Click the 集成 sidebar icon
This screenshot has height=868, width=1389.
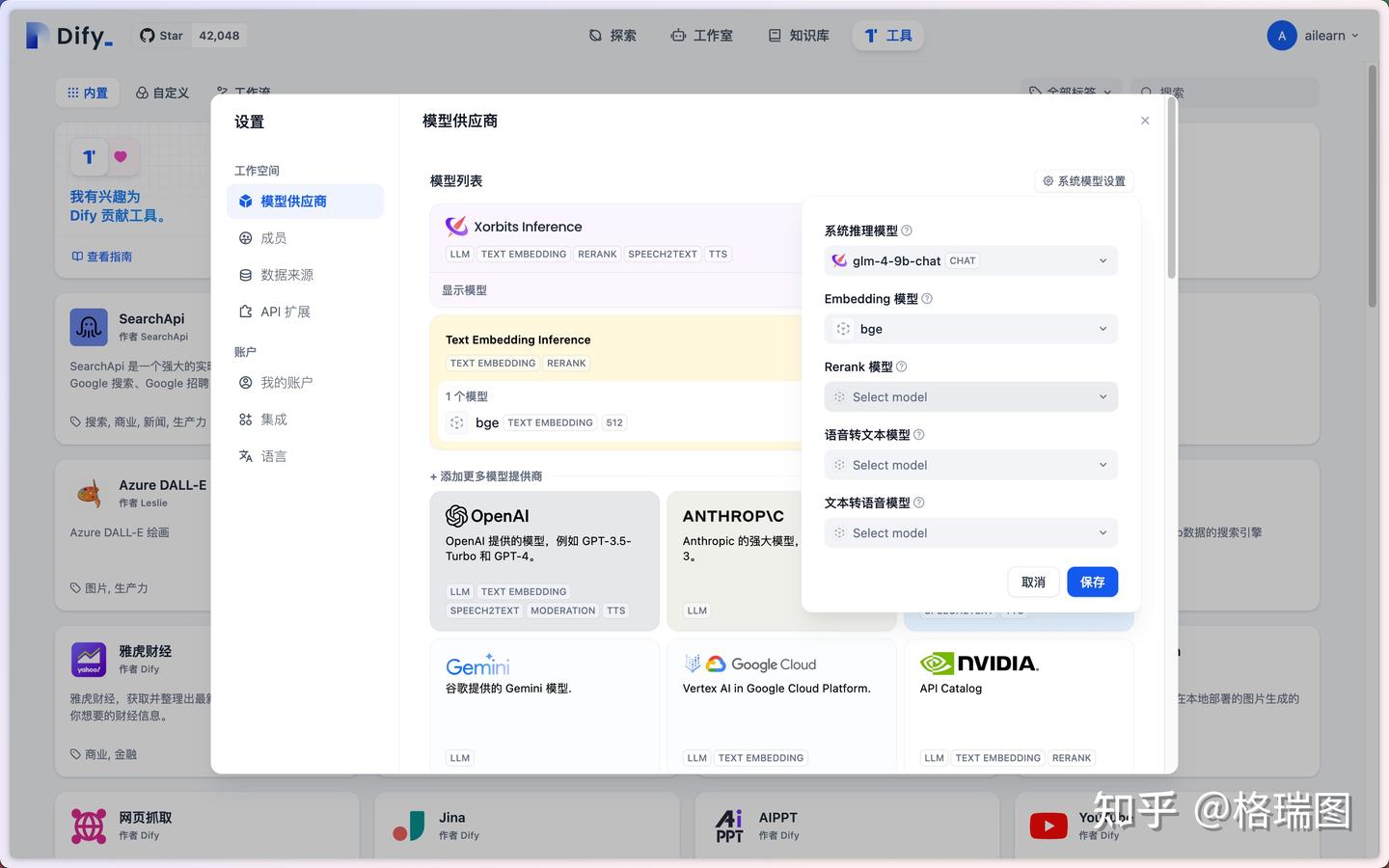pyautogui.click(x=244, y=419)
